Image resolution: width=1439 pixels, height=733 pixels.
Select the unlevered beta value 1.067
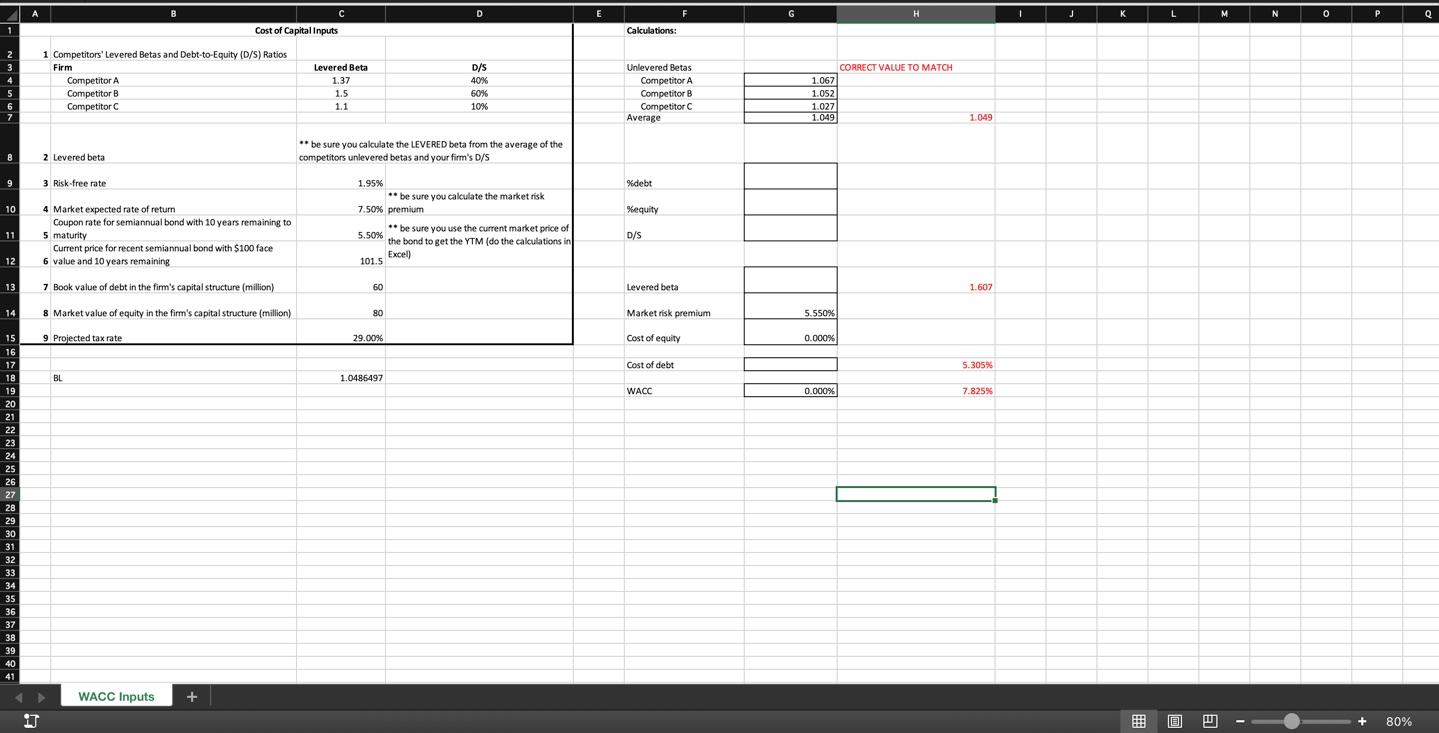click(x=790, y=80)
